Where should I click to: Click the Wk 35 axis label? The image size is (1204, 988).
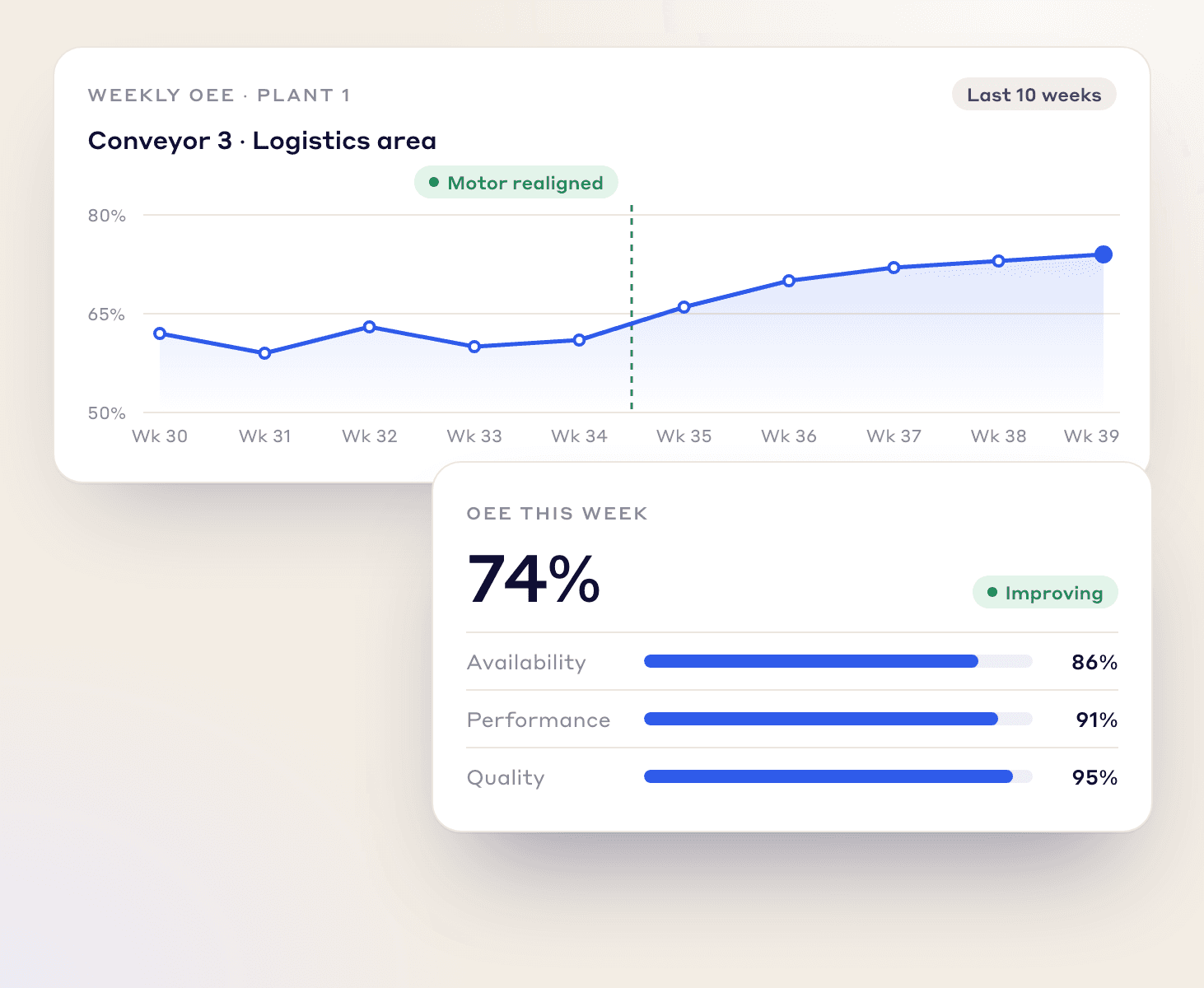coord(684,436)
